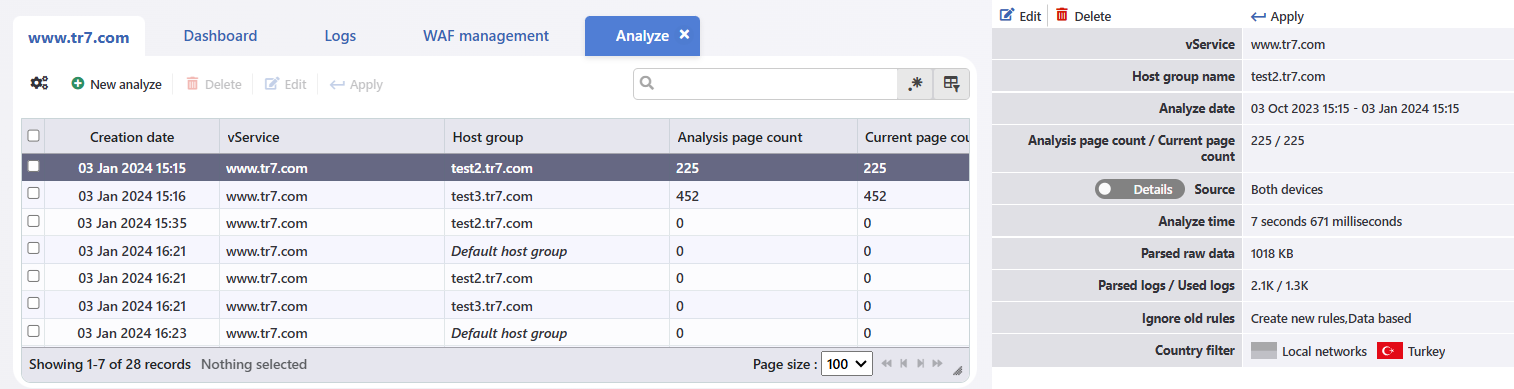The image size is (1514, 389).
Task: Go to first page pager icon
Action: click(886, 364)
